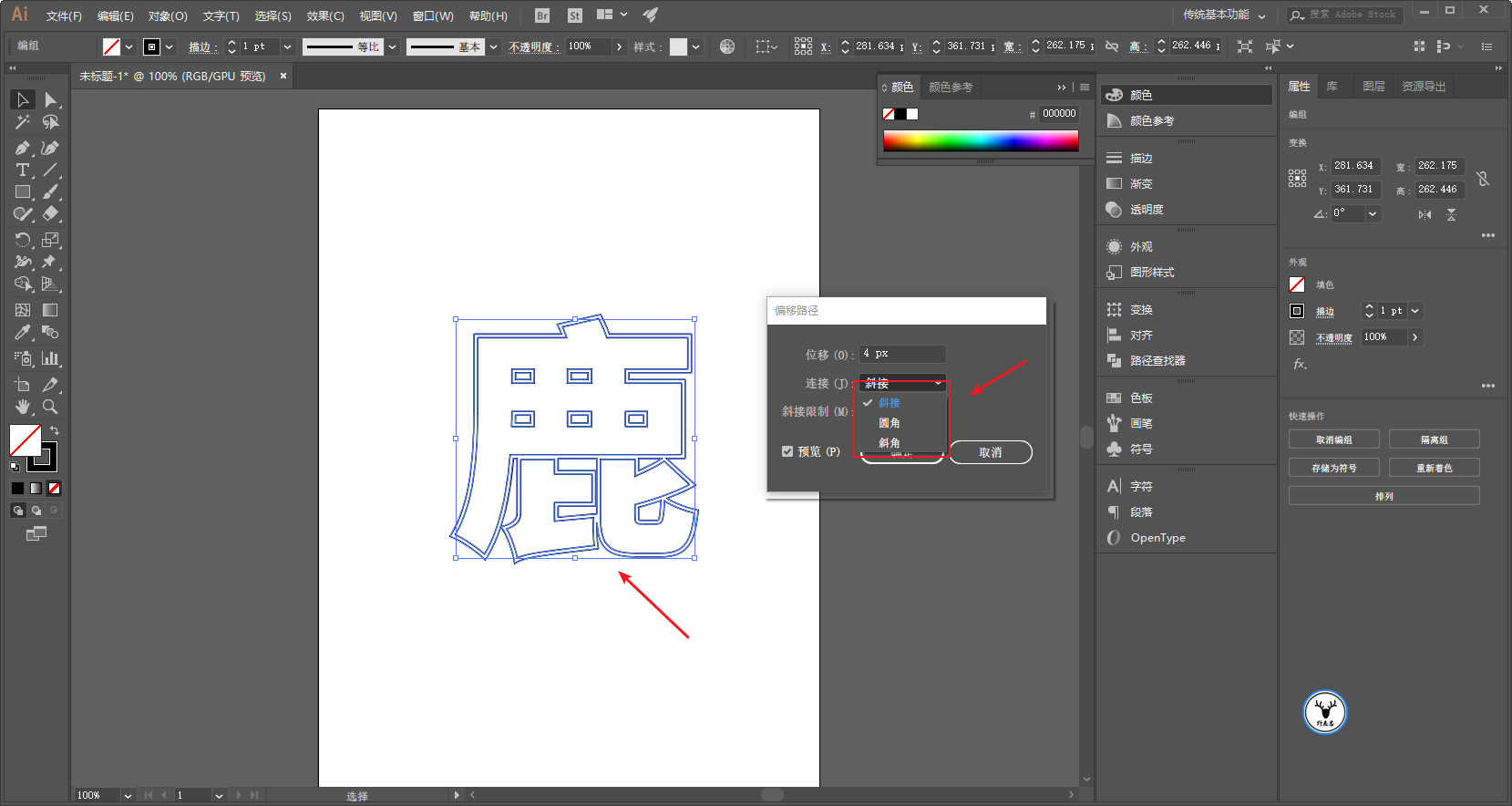
Task: Select the Column Graph tool
Action: (x=51, y=358)
